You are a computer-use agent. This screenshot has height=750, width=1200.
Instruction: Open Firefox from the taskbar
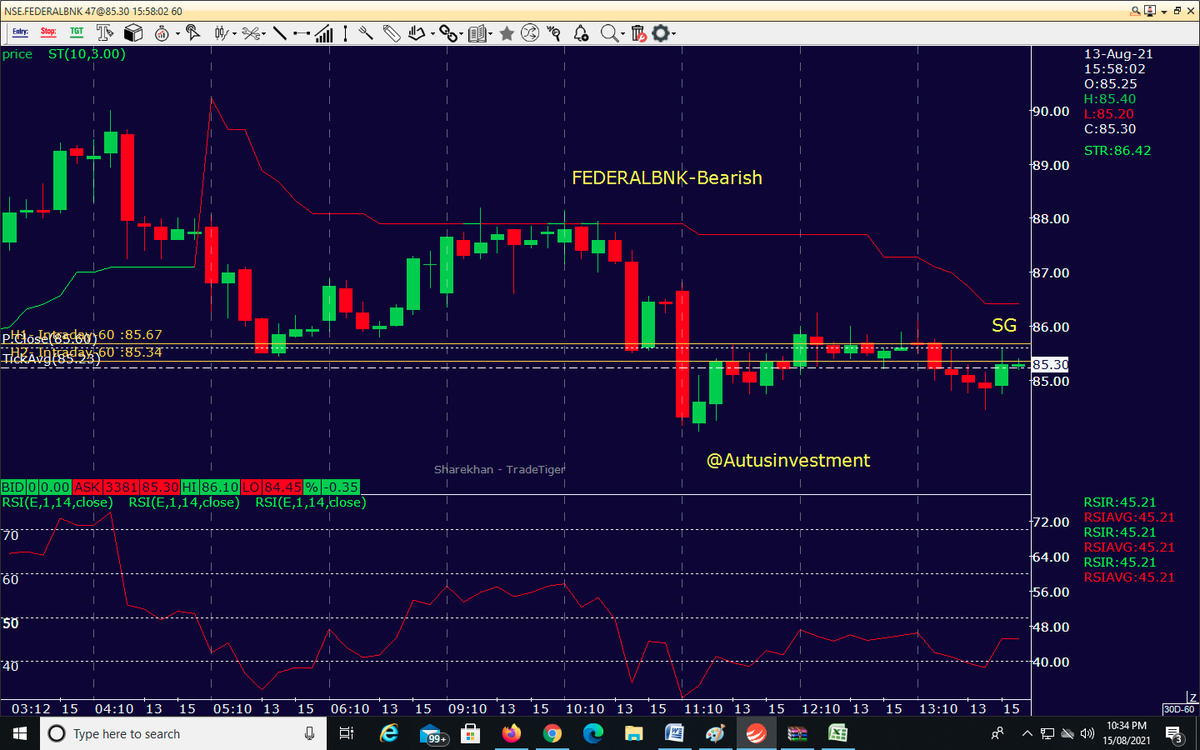[511, 734]
